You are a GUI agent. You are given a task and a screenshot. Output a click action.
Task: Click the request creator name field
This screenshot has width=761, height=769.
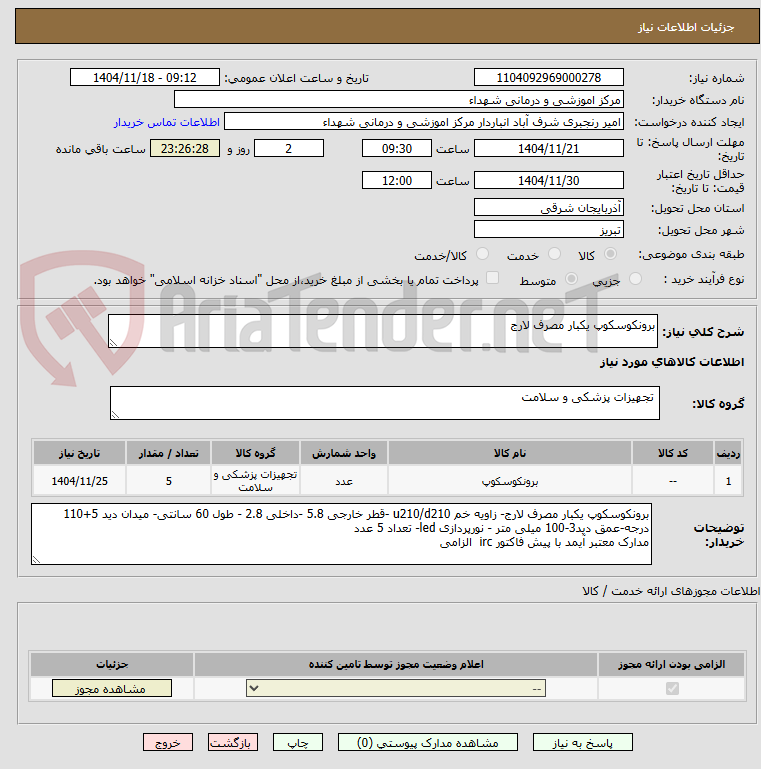424,122
